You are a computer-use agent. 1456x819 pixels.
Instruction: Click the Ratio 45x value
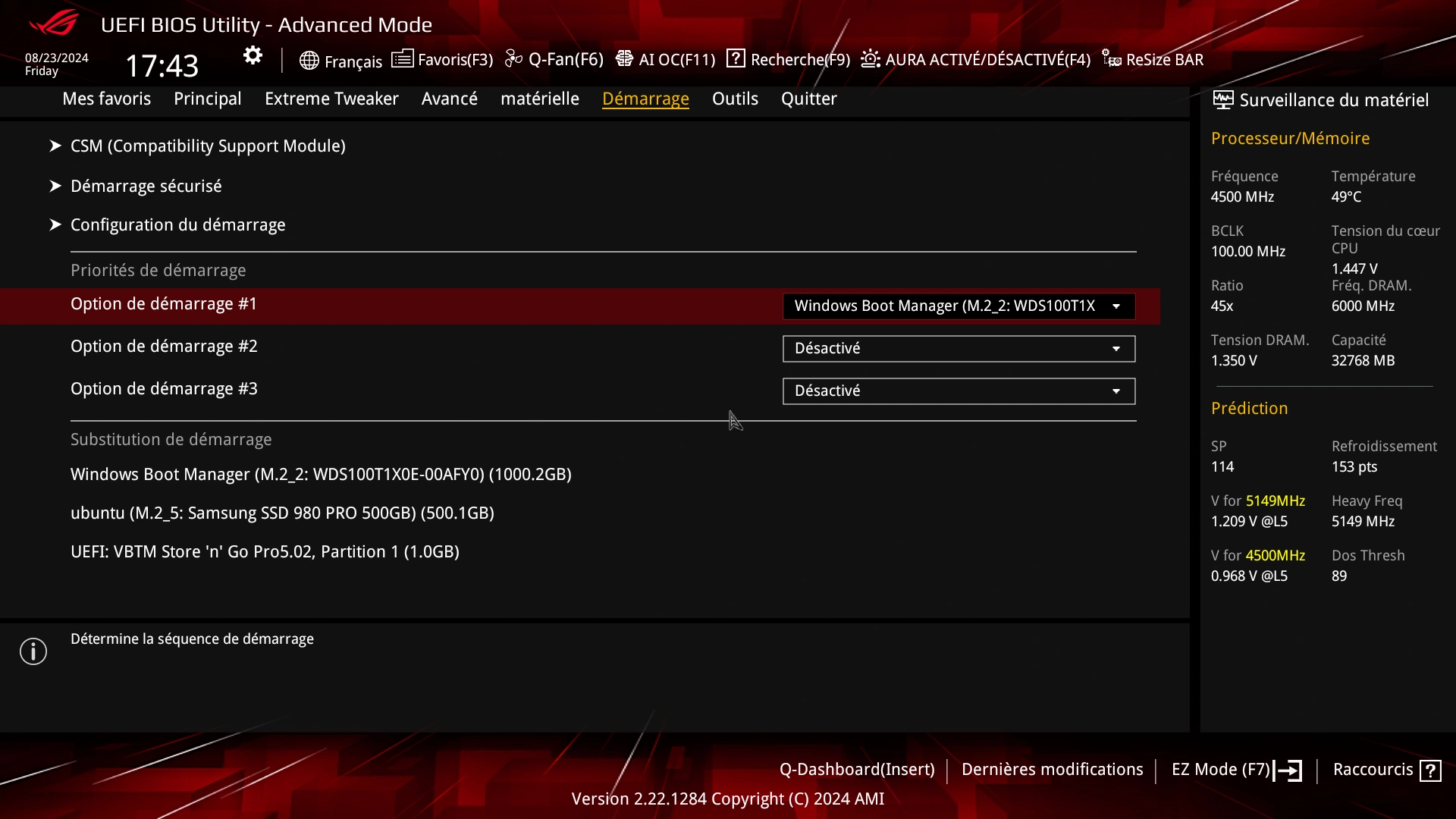[x=1222, y=306]
